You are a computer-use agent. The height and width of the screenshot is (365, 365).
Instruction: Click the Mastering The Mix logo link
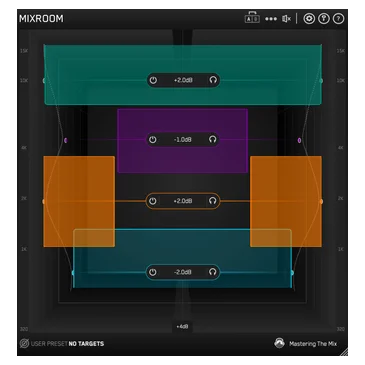[306, 343]
